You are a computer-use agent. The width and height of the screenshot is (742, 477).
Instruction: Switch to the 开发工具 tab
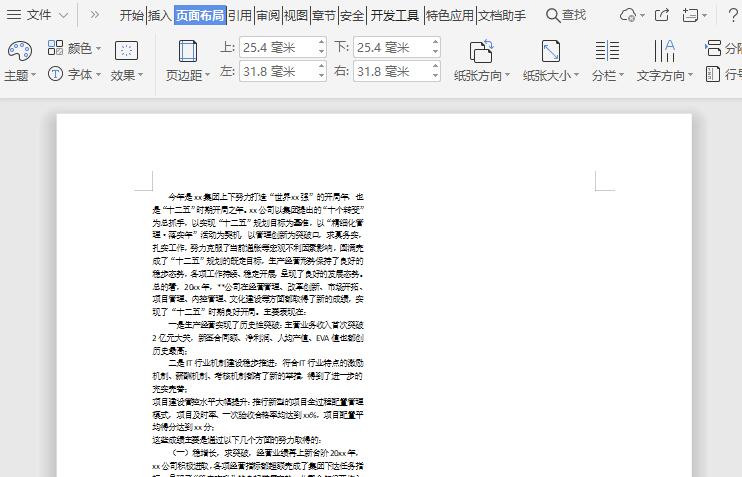tap(395, 15)
